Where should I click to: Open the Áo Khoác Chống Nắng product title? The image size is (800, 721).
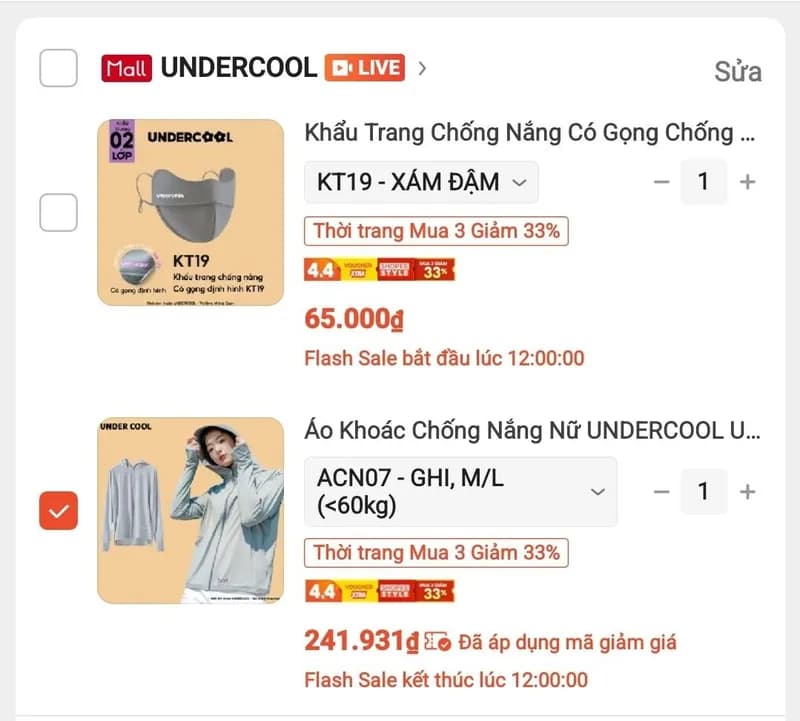[531, 431]
